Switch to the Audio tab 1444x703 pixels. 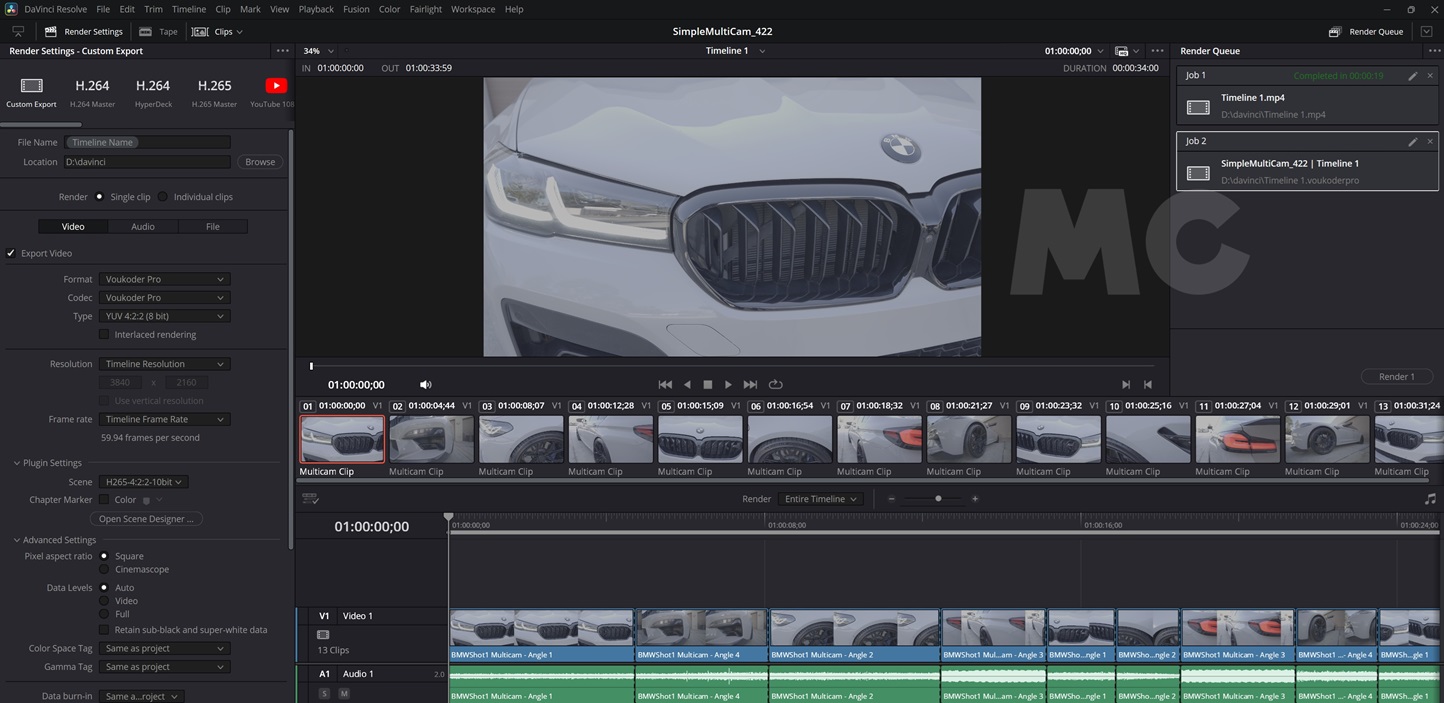tap(143, 227)
